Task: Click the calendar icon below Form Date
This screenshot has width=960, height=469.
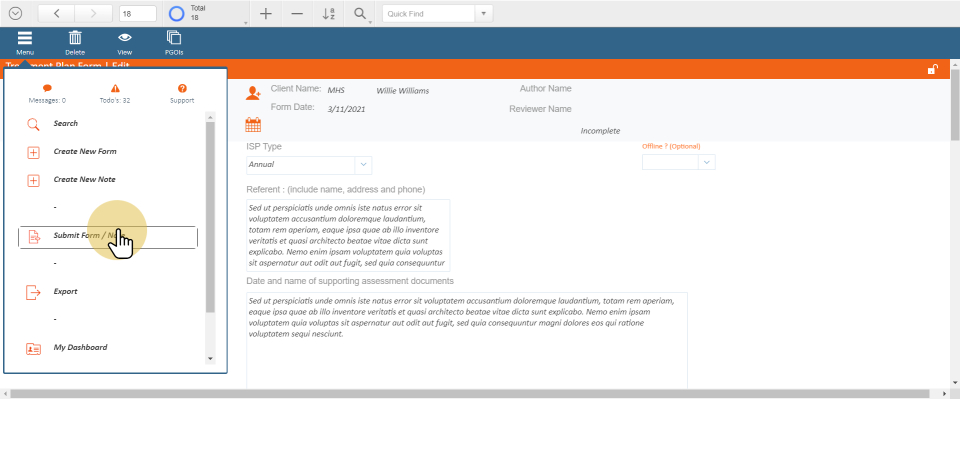Action: [253, 125]
